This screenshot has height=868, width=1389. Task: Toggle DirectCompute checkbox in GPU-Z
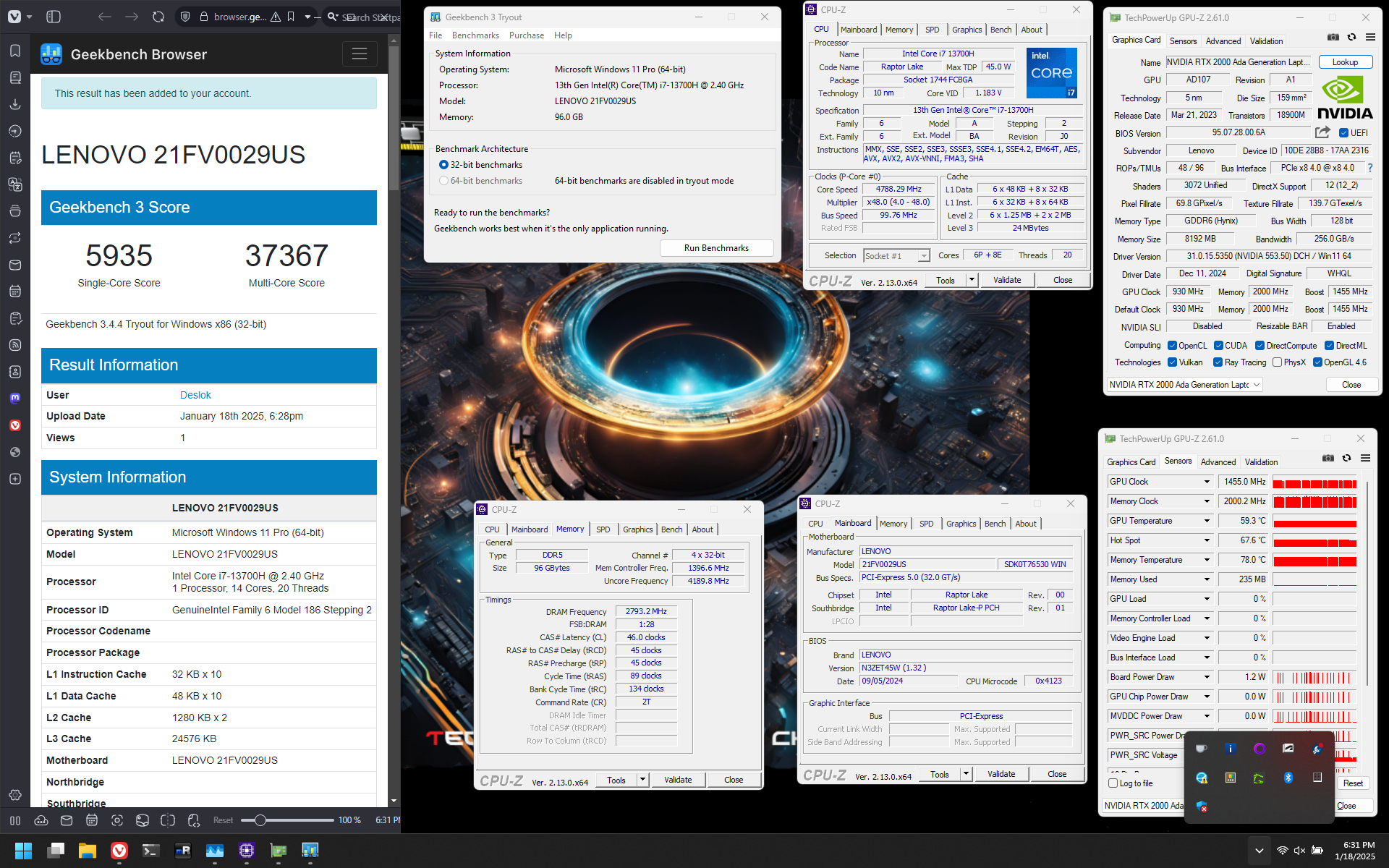pyautogui.click(x=1260, y=346)
